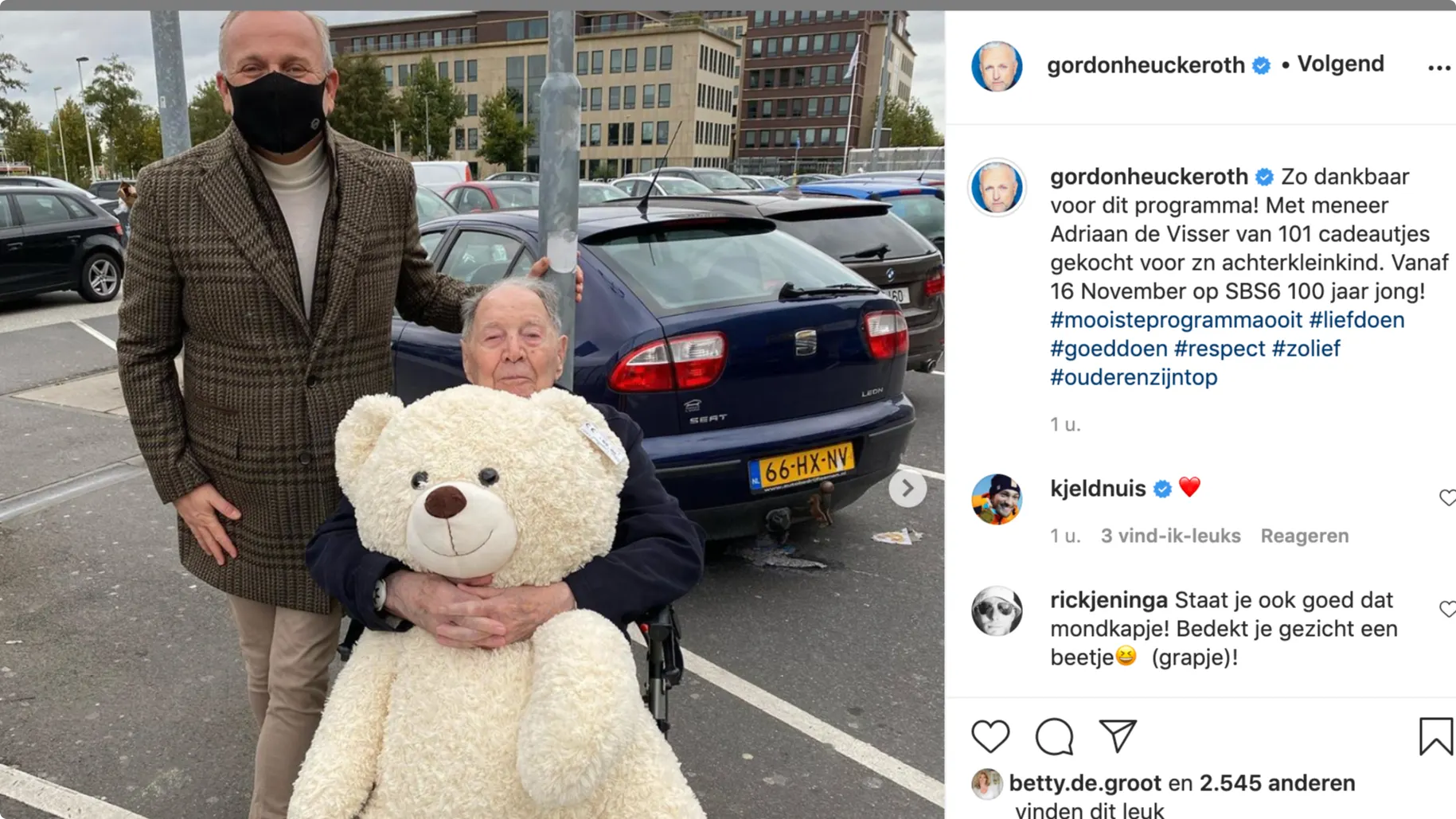Go to next photo with arrow
The image size is (1456, 819).
[908, 489]
